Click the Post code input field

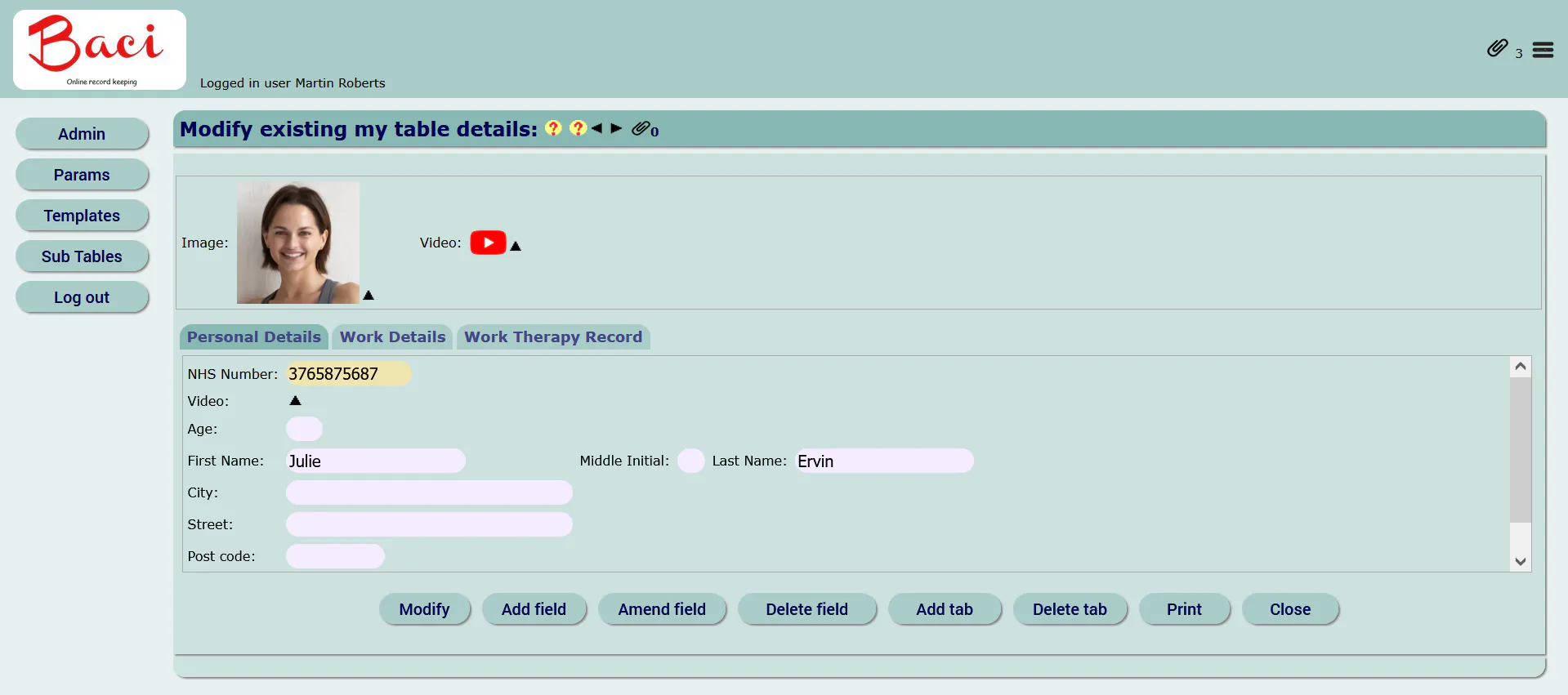tap(335, 556)
